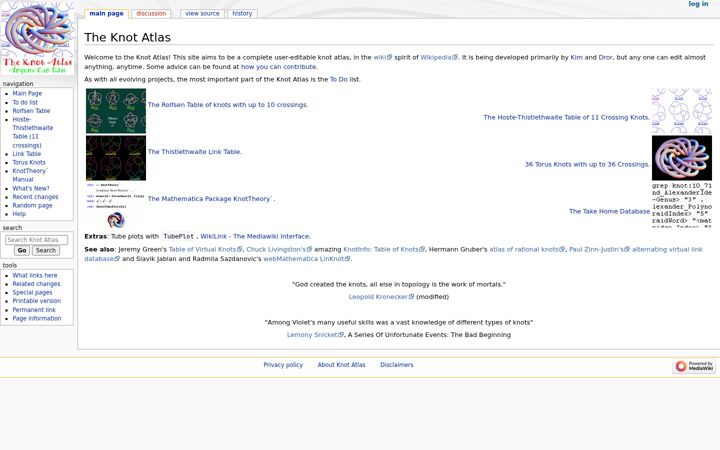Open the Disclaimers footer link

click(397, 365)
